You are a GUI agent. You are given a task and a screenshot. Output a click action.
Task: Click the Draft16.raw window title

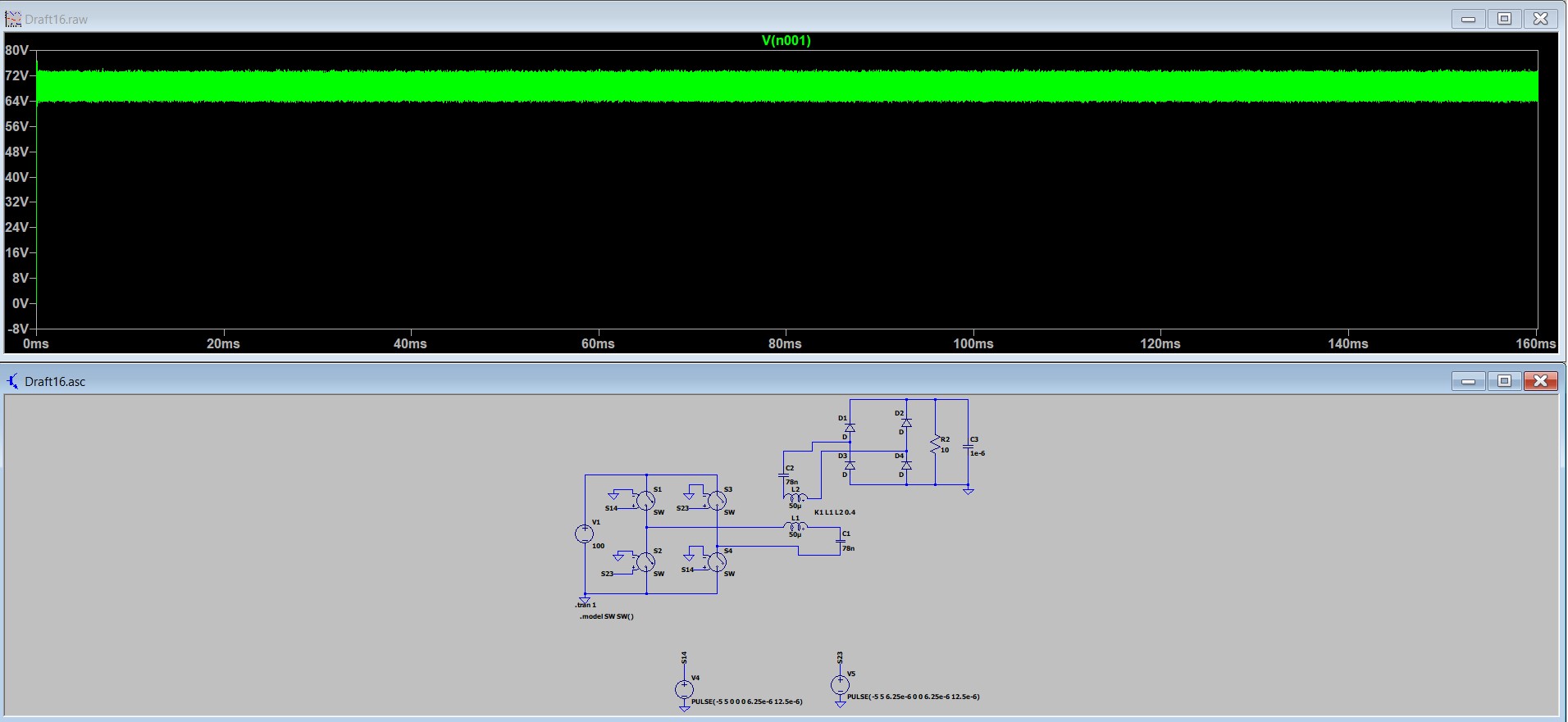click(56, 19)
